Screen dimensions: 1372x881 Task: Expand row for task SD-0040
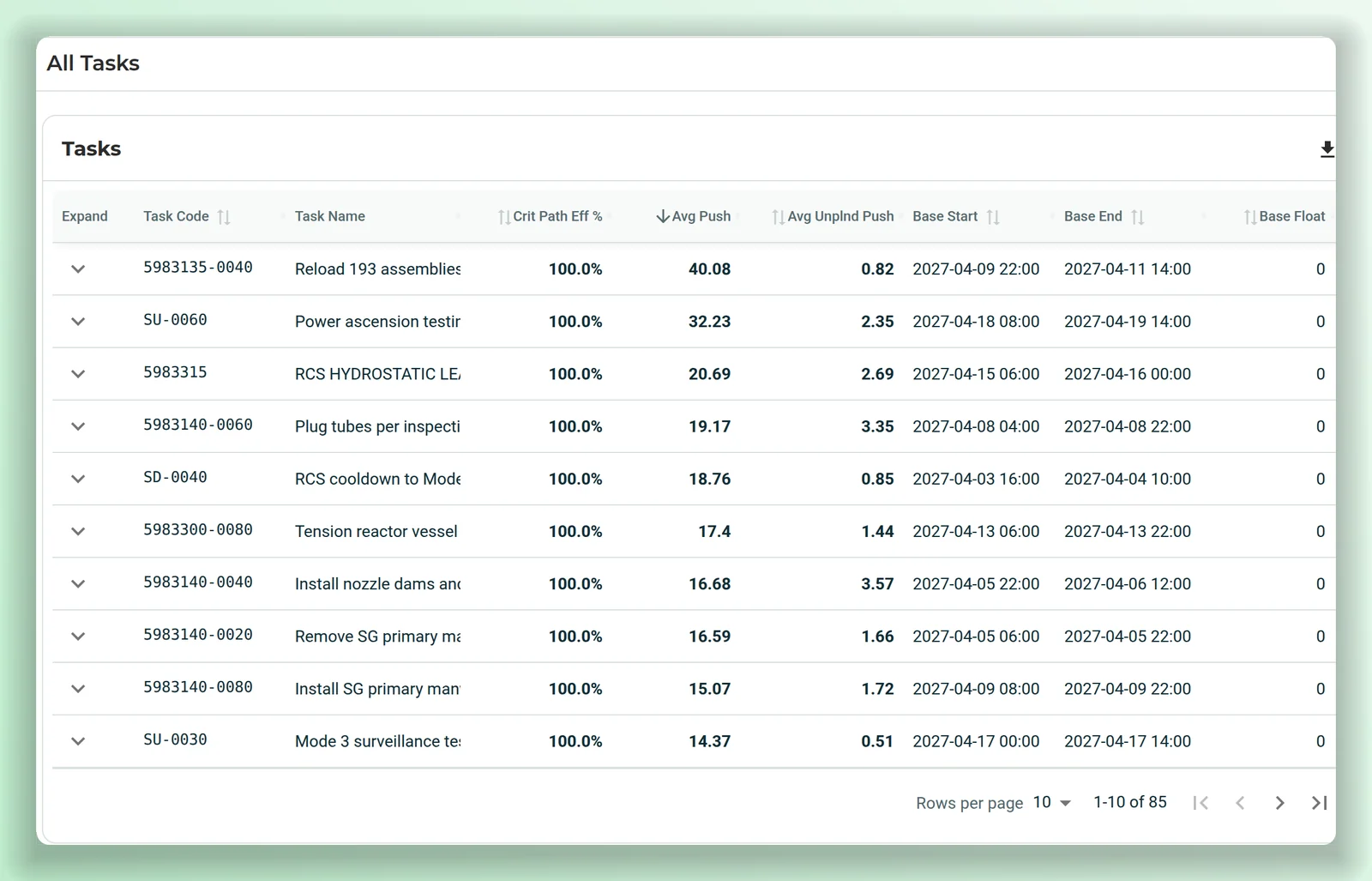[78, 479]
